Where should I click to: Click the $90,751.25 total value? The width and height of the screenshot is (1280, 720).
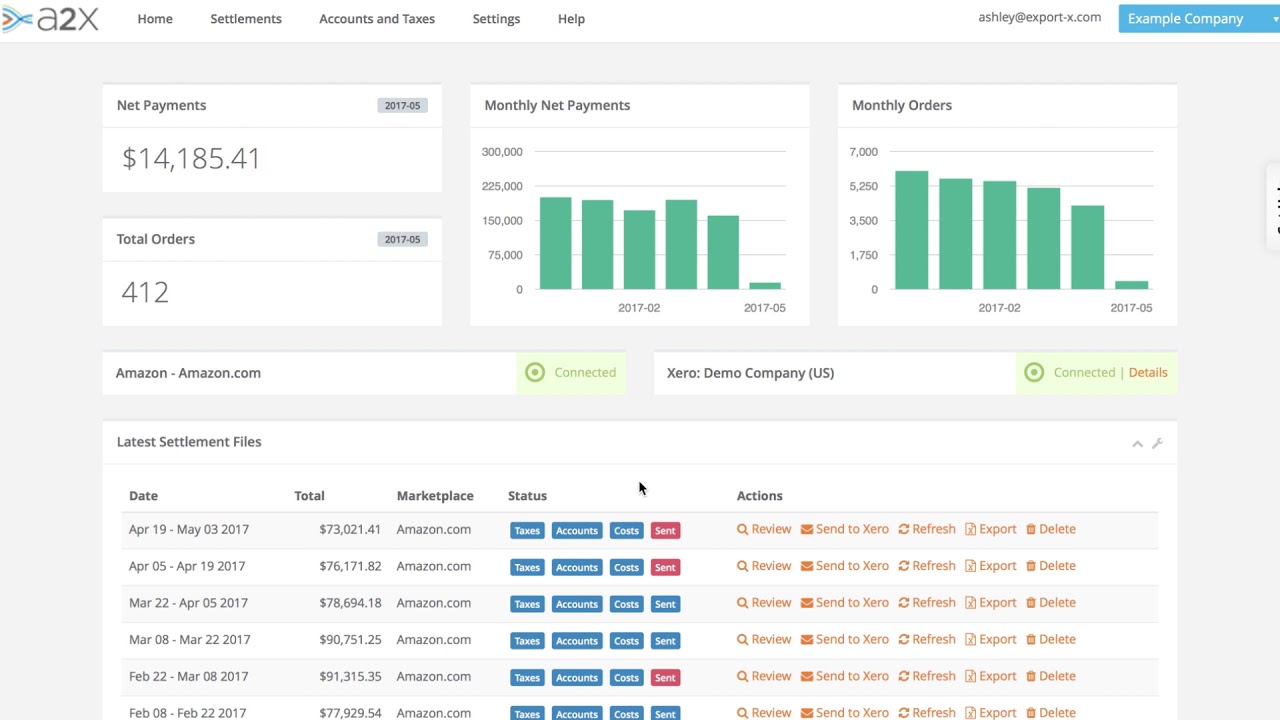[350, 639]
